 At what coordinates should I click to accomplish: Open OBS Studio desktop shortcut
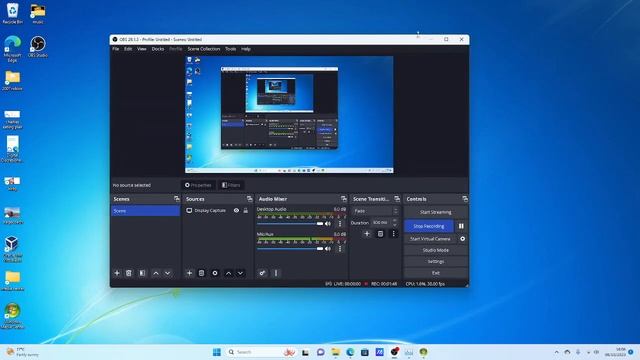[x=38, y=47]
